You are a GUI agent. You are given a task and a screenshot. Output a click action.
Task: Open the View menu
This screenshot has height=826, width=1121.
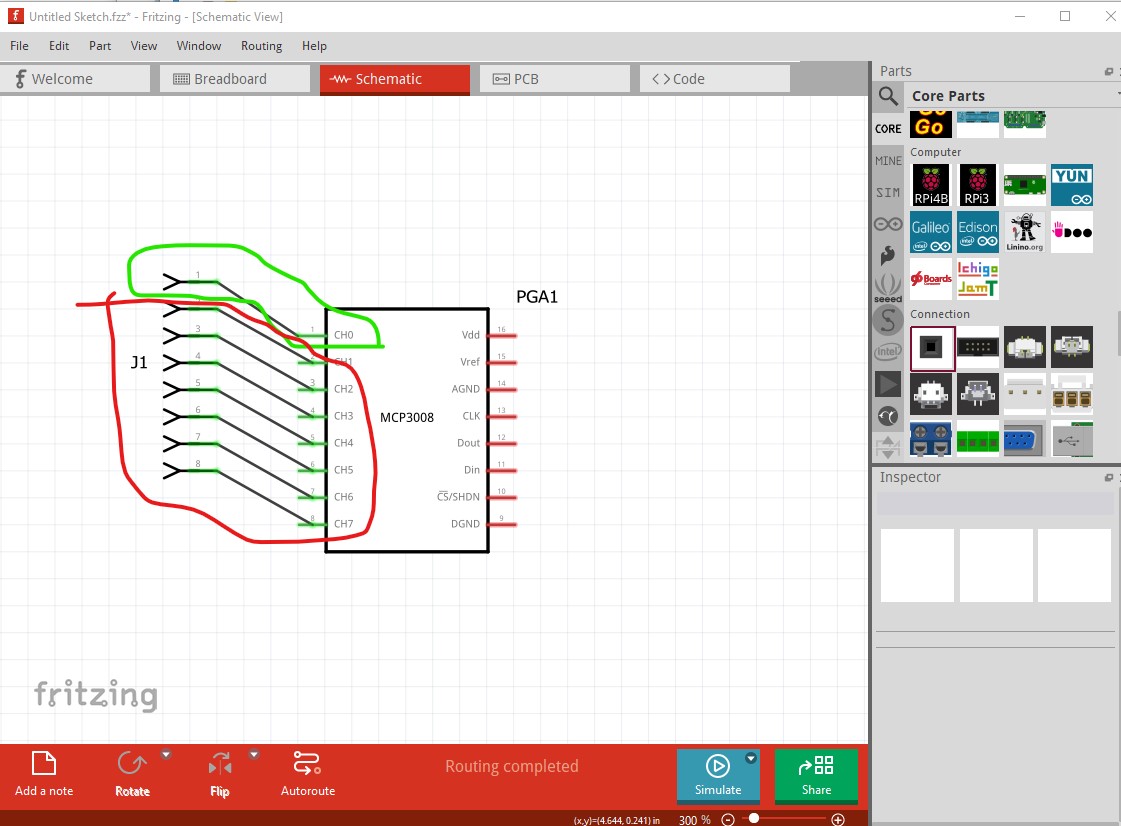144,46
